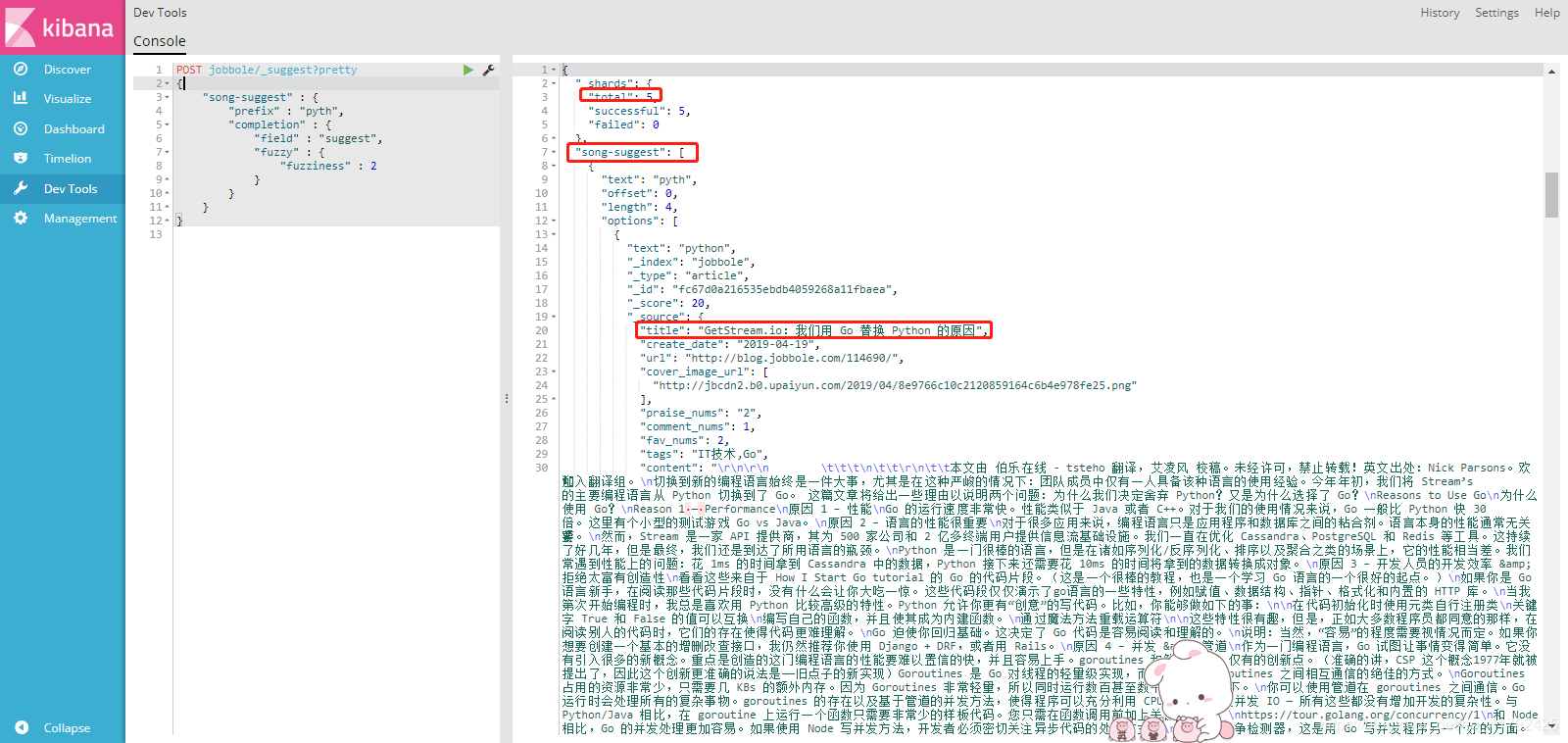The width and height of the screenshot is (1568, 743).
Task: Click the Dev Tools page heading
Action: [x=160, y=13]
